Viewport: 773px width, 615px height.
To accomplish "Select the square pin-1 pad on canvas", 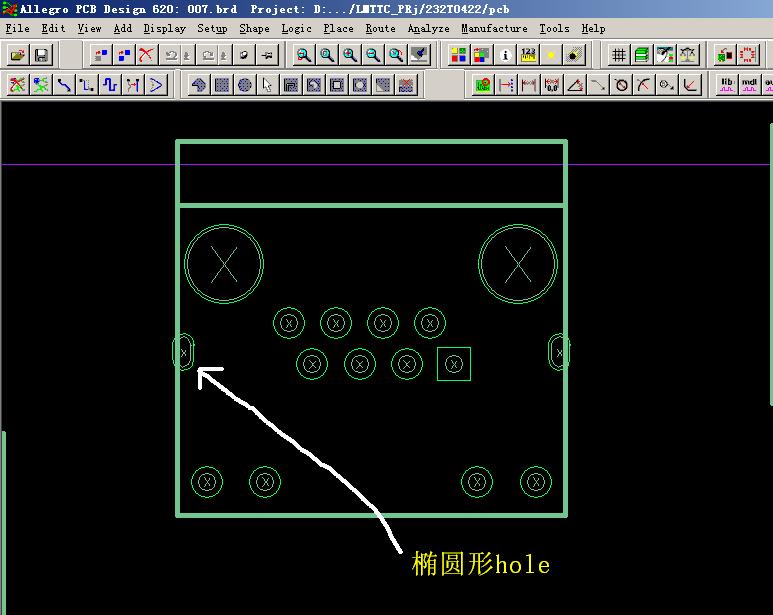I will click(x=454, y=364).
